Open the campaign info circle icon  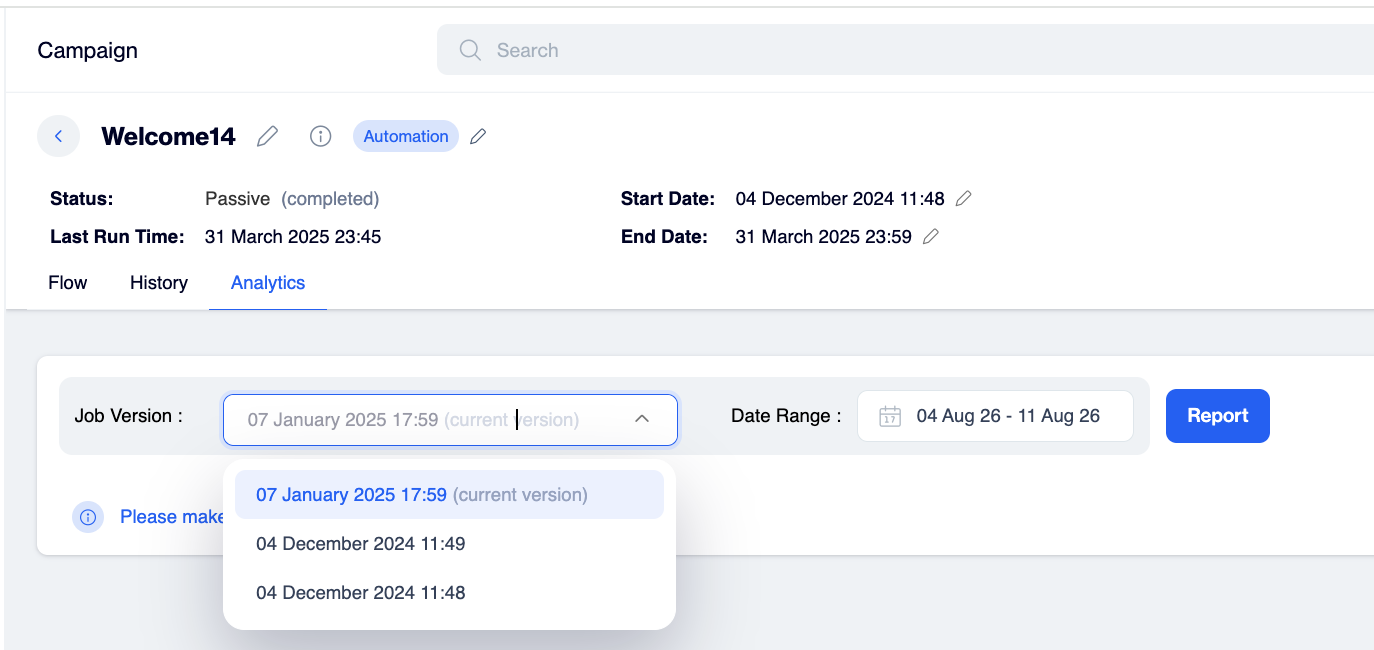[x=320, y=136]
